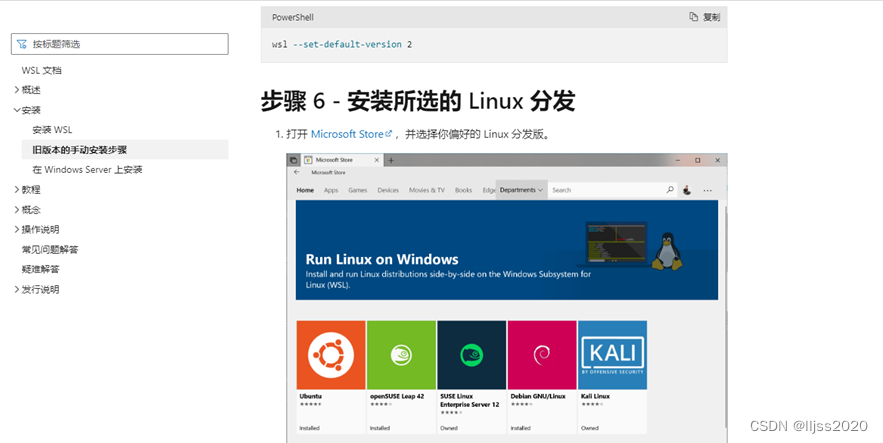Open the WSL 文档 sidebar entry
Image resolution: width=883 pixels, height=443 pixels.
point(42,70)
